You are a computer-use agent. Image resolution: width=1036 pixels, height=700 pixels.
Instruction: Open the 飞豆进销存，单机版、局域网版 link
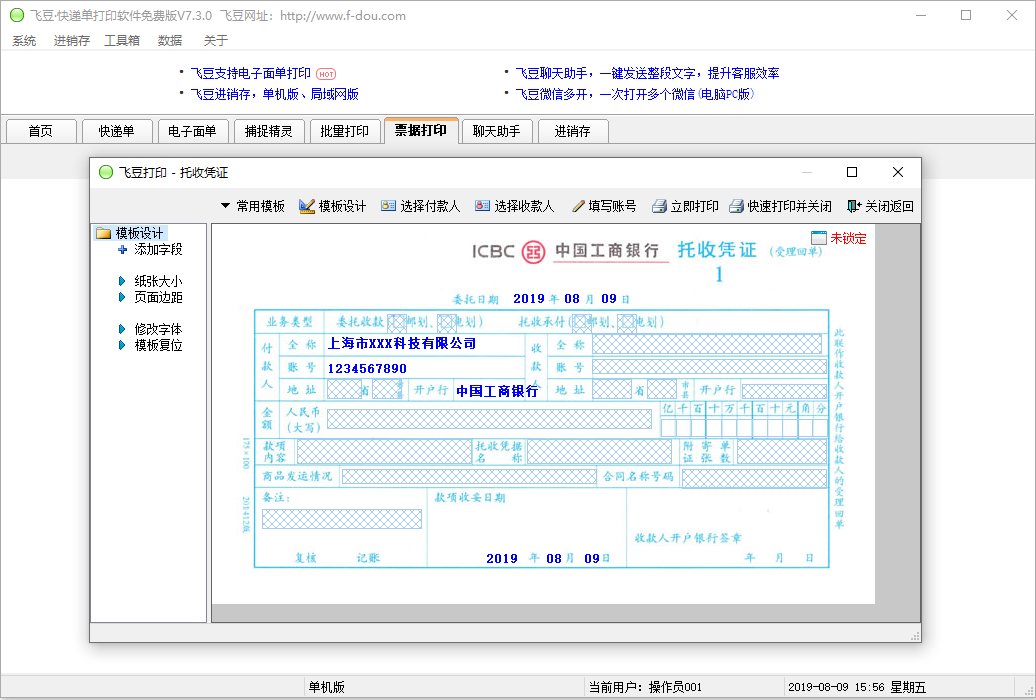click(274, 94)
